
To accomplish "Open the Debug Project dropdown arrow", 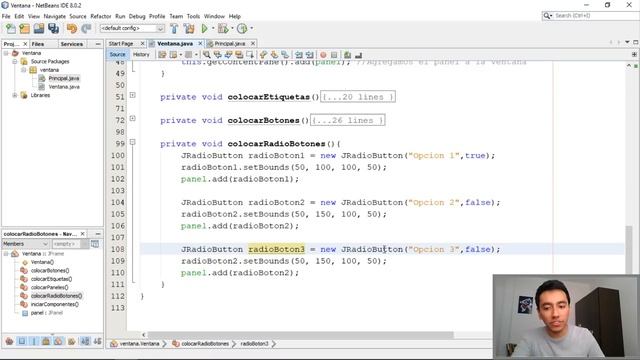I will click(x=232, y=29).
